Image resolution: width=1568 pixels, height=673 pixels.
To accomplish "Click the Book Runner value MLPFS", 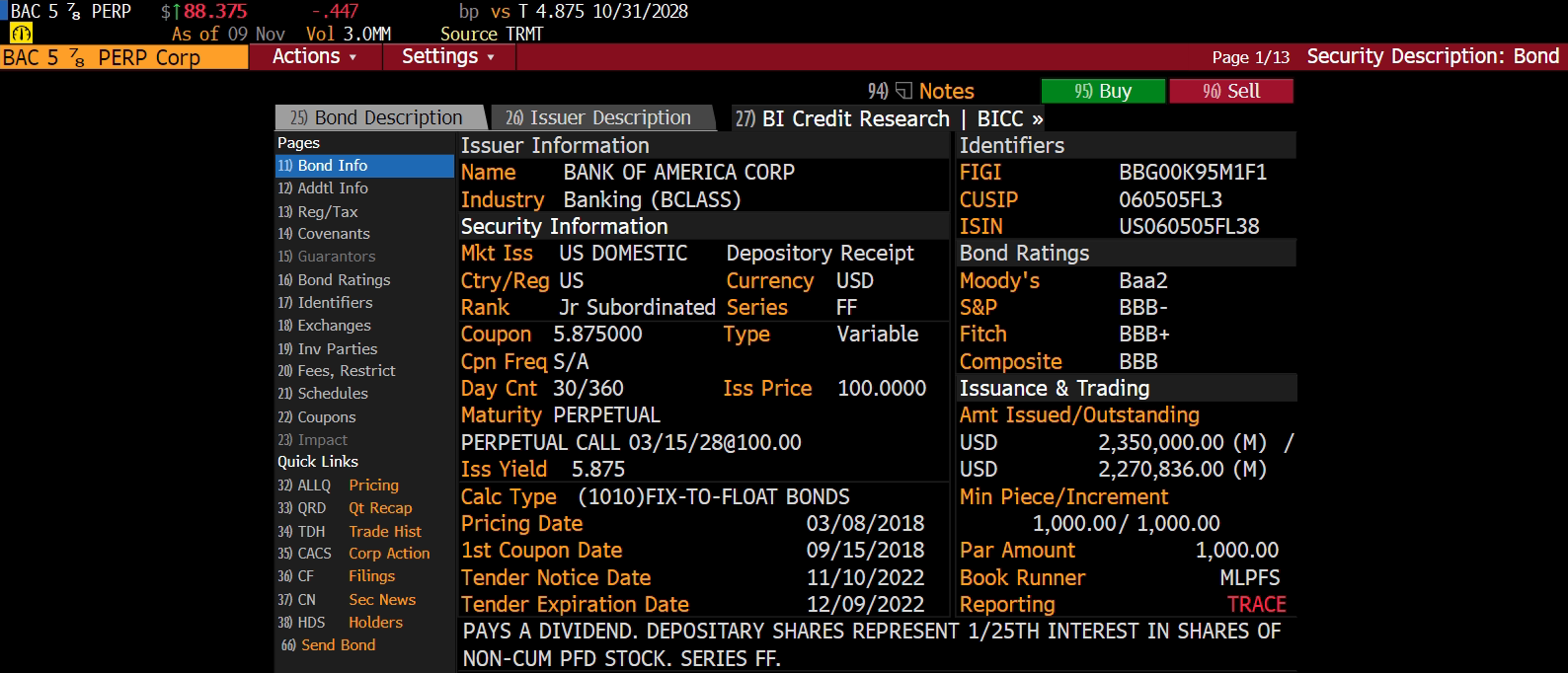I will click(1250, 578).
